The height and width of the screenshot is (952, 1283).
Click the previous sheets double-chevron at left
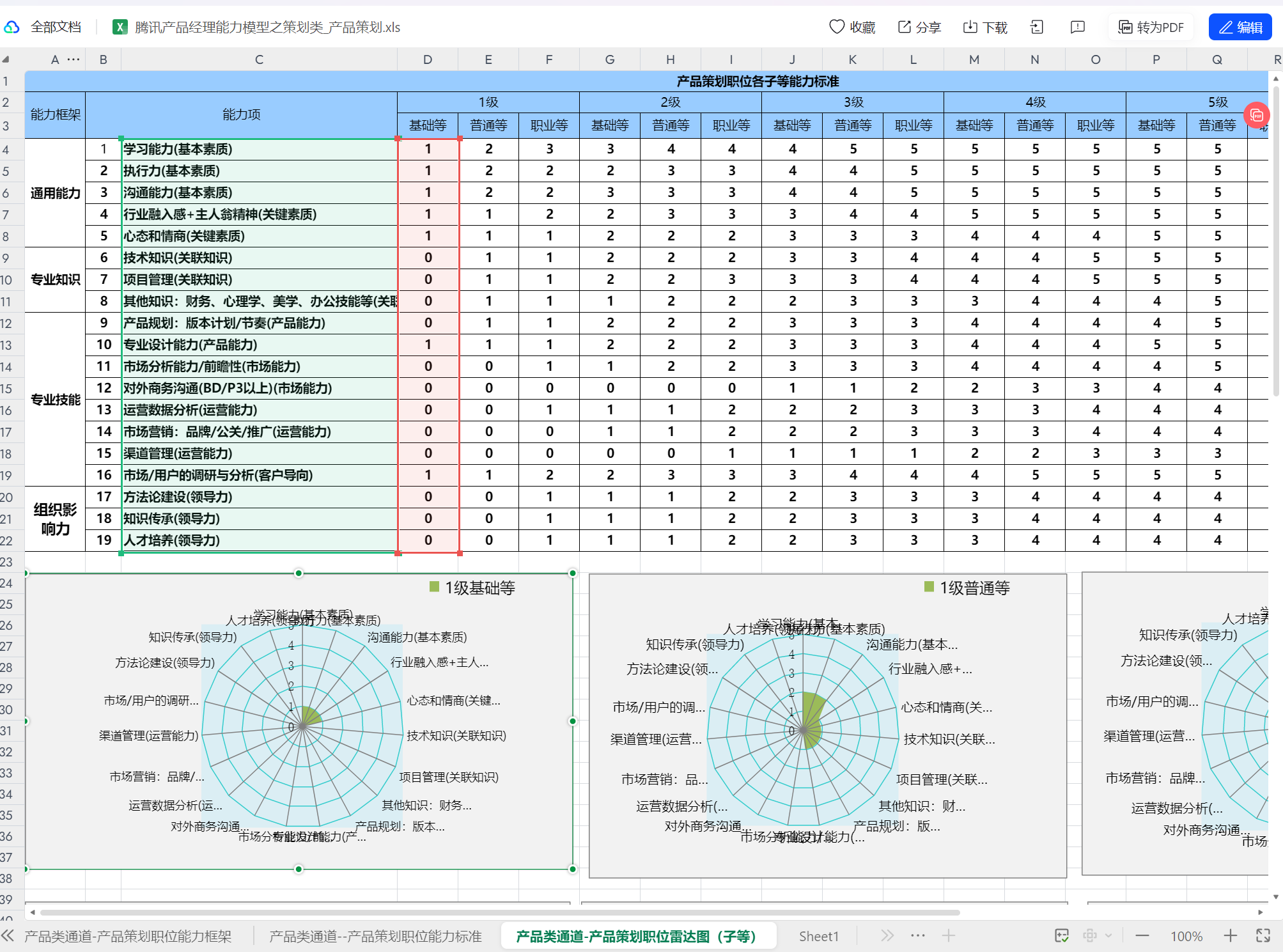pos(8,936)
